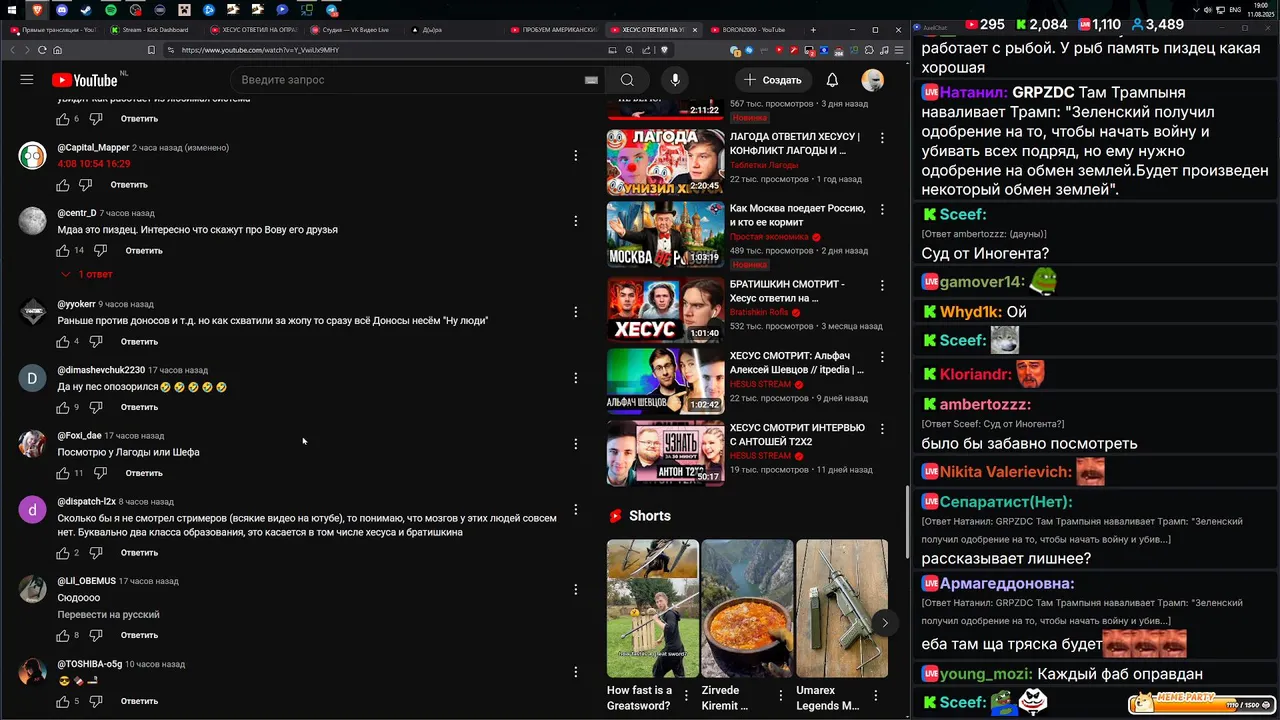Open options menu for @Foxi_dae comment
The height and width of the screenshot is (720, 1280).
pyautogui.click(x=575, y=443)
